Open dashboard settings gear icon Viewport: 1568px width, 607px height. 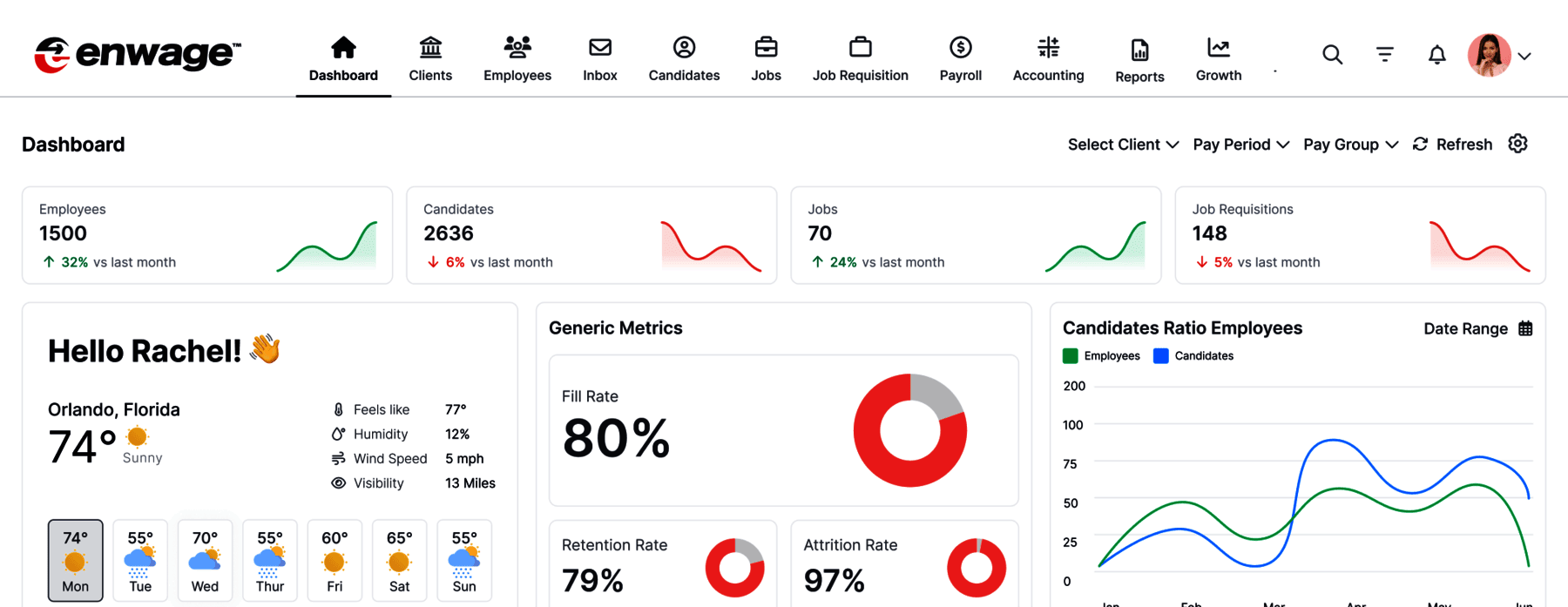click(1517, 144)
